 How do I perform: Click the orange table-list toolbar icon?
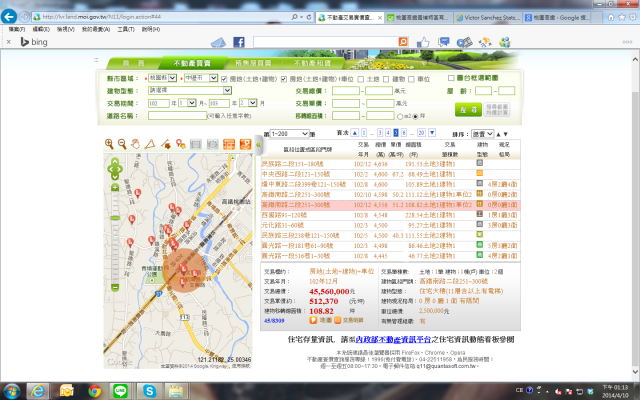pyautogui.click(x=229, y=144)
